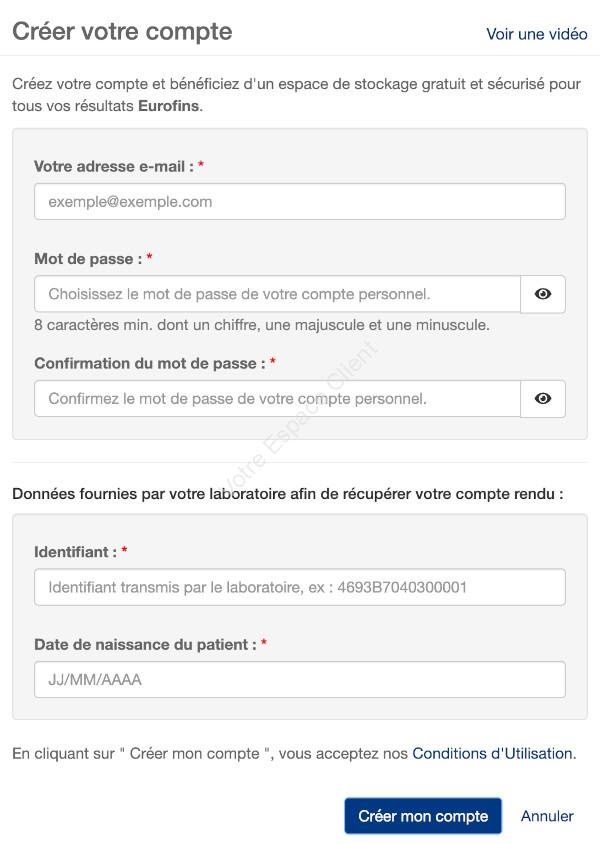Click the Données fournies par votre laboratoire heading
The height and width of the screenshot is (844, 600).
coord(288,494)
